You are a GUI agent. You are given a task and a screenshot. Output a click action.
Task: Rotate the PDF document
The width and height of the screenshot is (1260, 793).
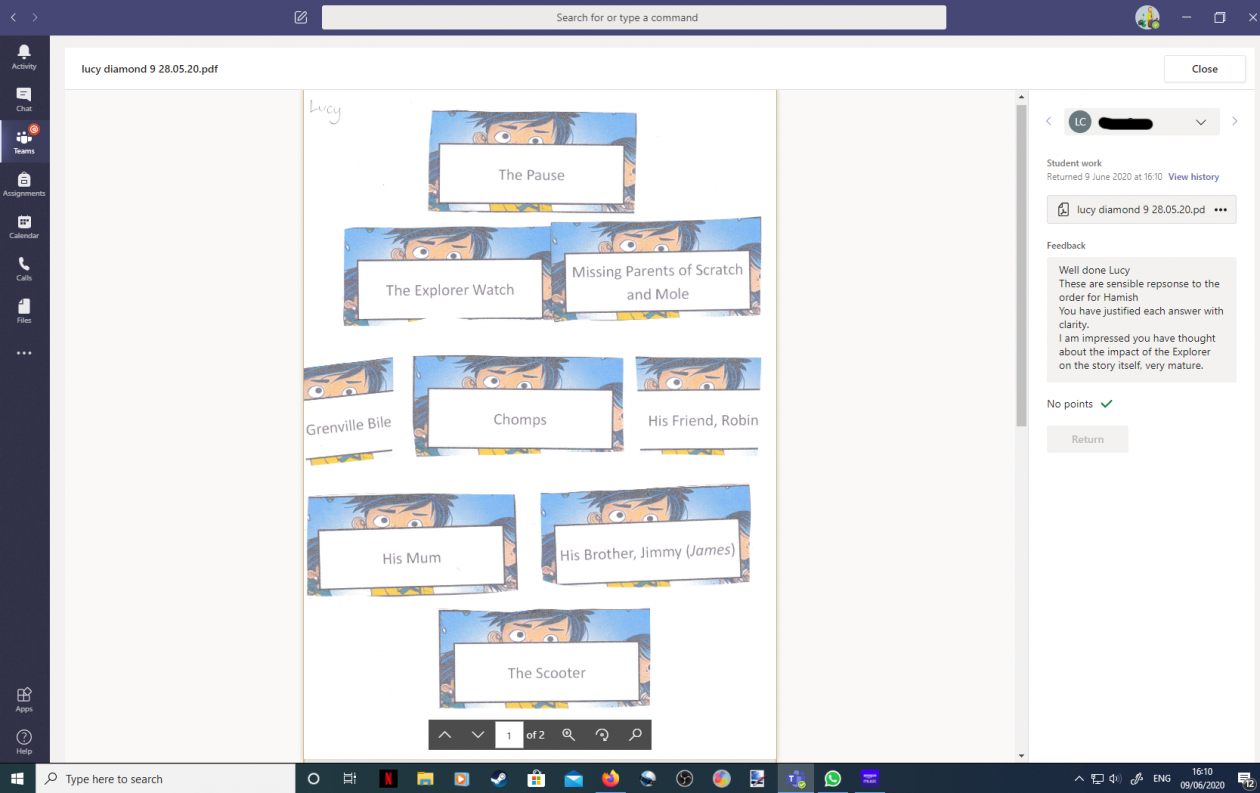tap(602, 735)
